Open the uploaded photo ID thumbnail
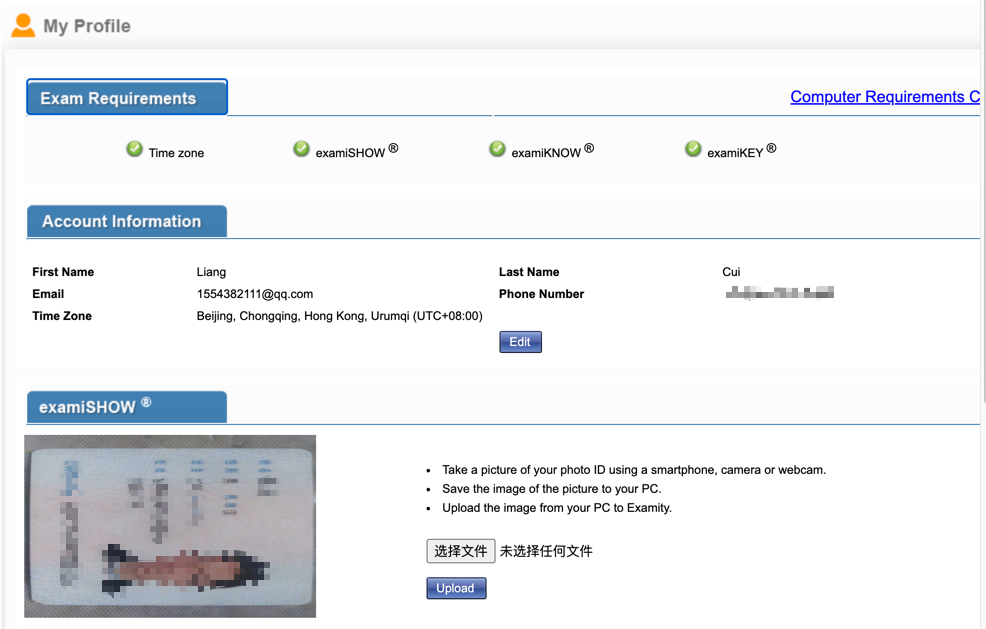This screenshot has width=986, height=629. pos(170,526)
